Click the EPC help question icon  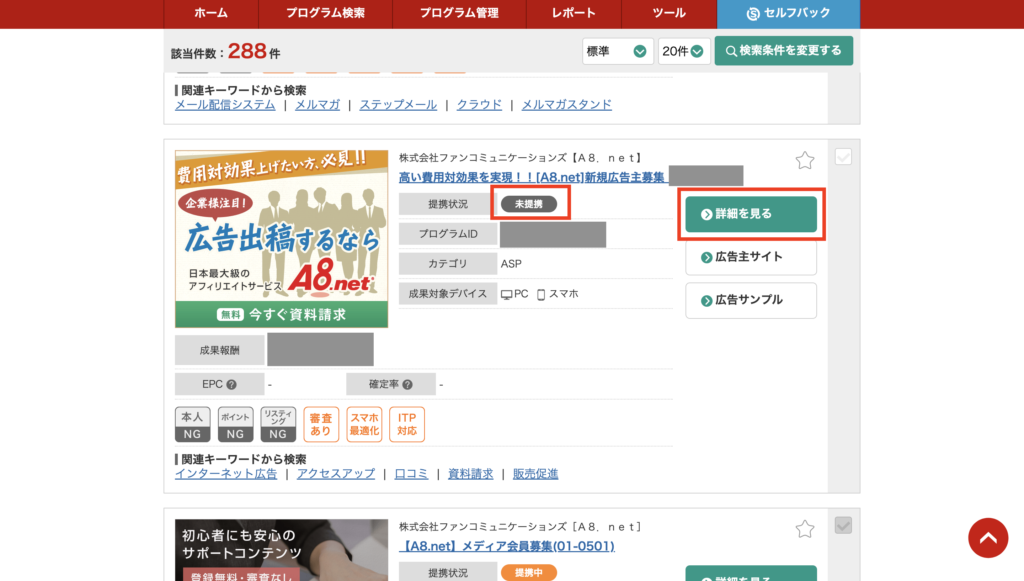tap(231, 385)
